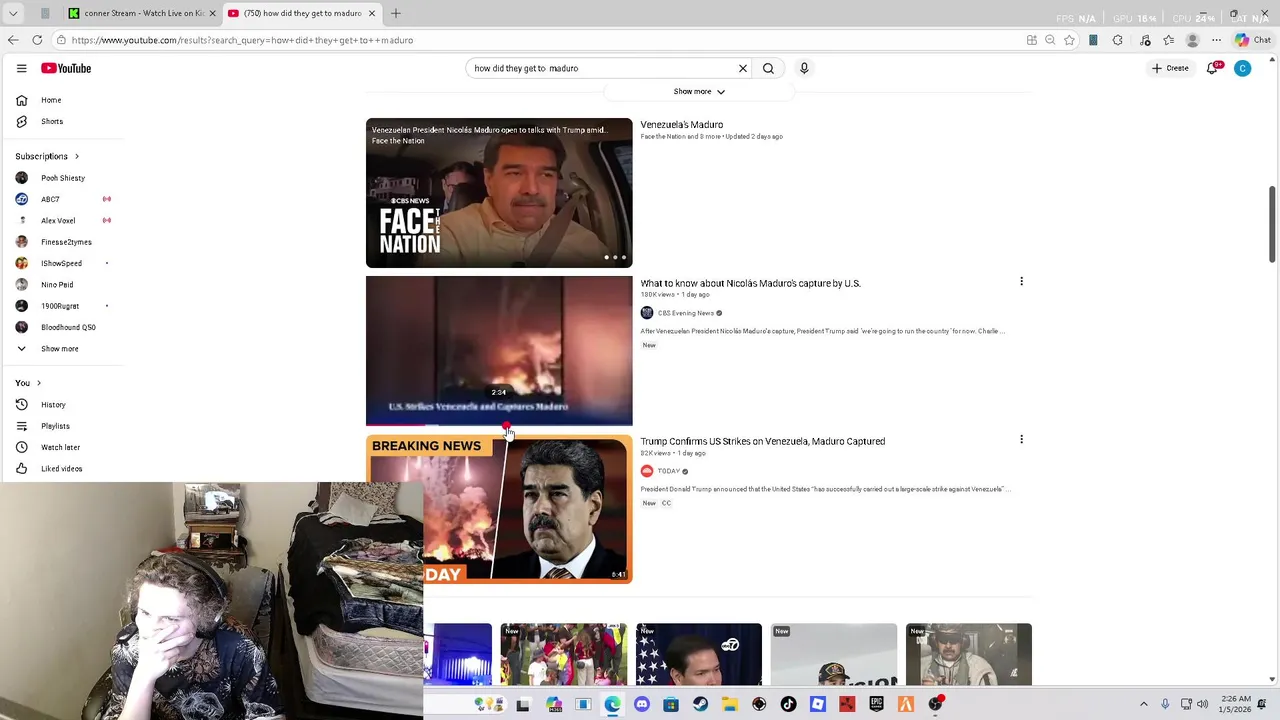Open Microsoft Store from the taskbar
Viewport: 1280px width, 720px height.
[671, 704]
